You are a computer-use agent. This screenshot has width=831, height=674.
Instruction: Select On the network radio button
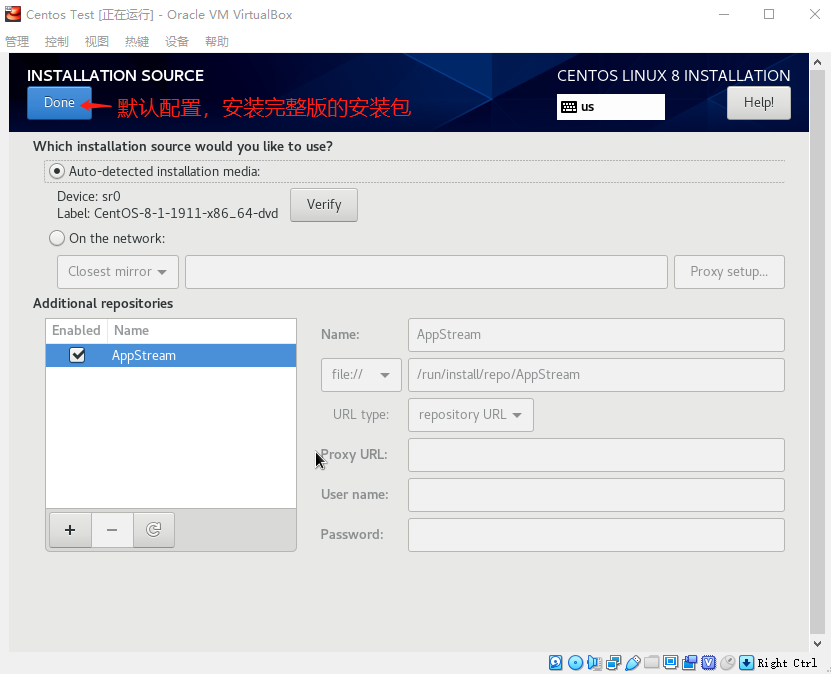coord(57,238)
